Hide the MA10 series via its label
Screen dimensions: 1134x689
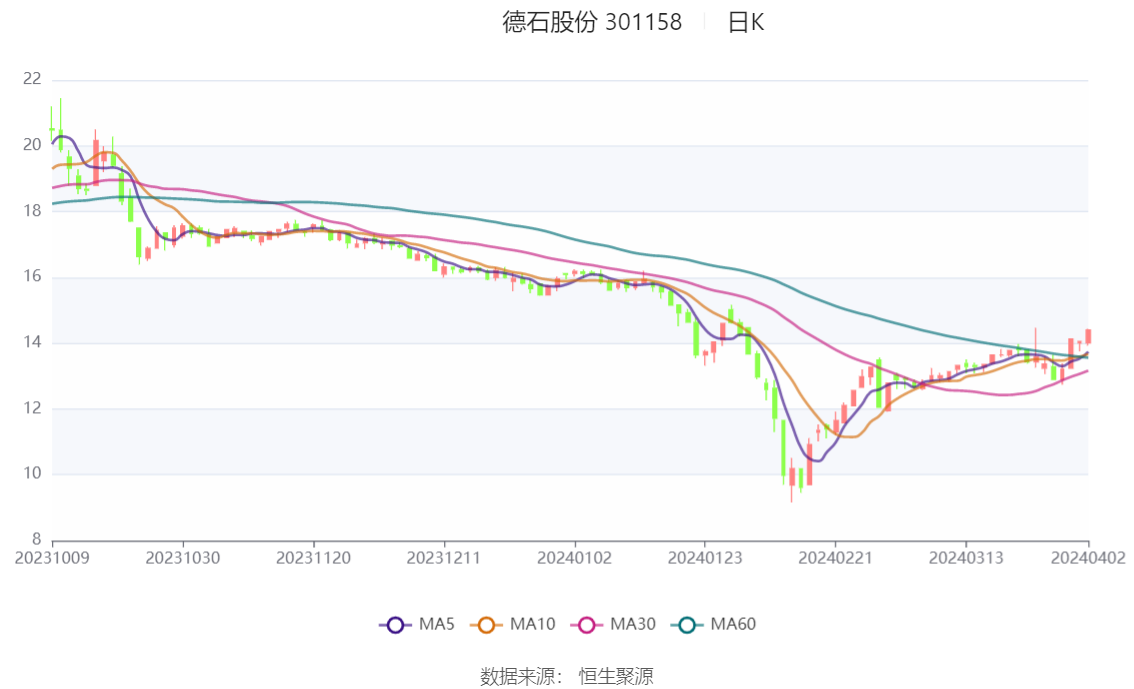(532, 625)
